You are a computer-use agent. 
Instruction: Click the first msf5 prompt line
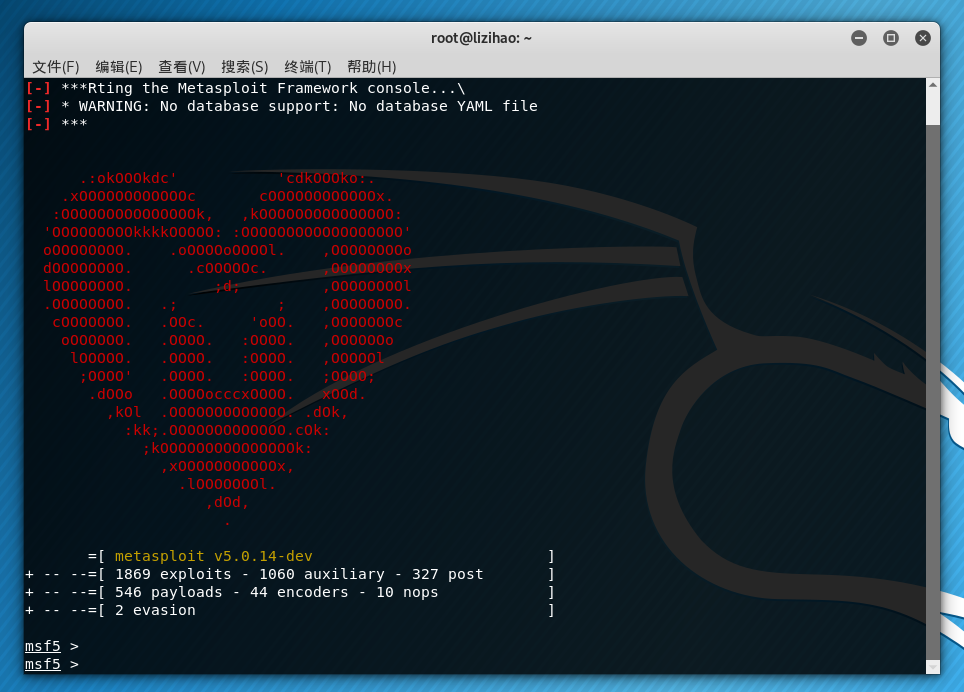(x=52, y=646)
